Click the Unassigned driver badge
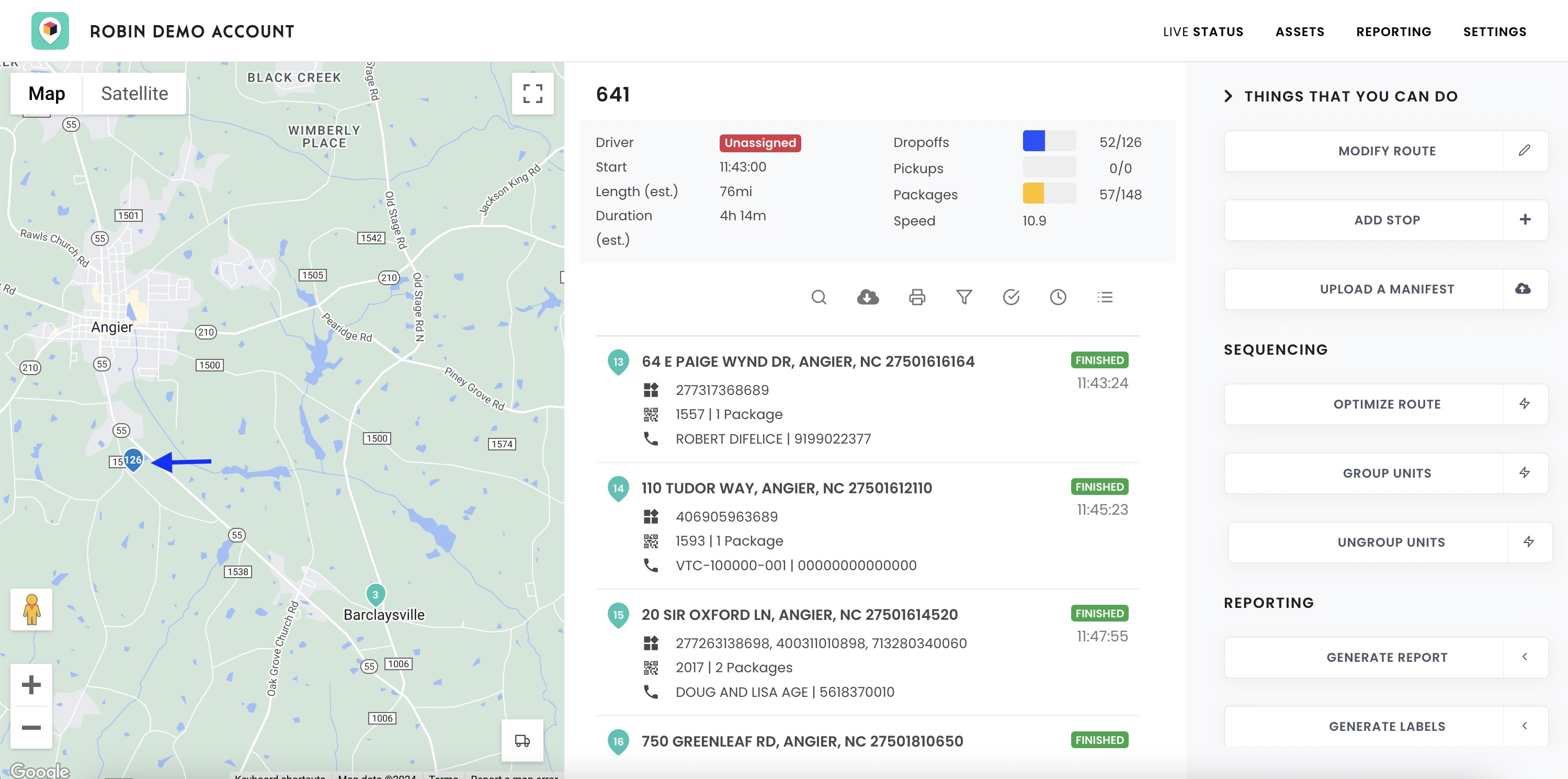This screenshot has width=1568, height=779. [759, 142]
